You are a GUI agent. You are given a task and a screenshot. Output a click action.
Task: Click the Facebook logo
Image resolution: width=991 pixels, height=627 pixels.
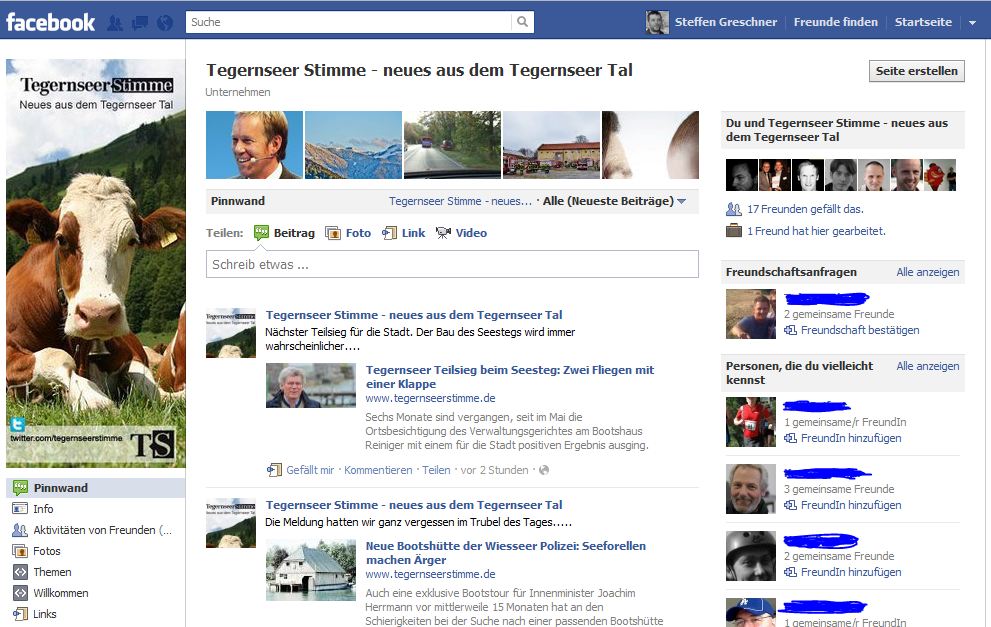51,23
